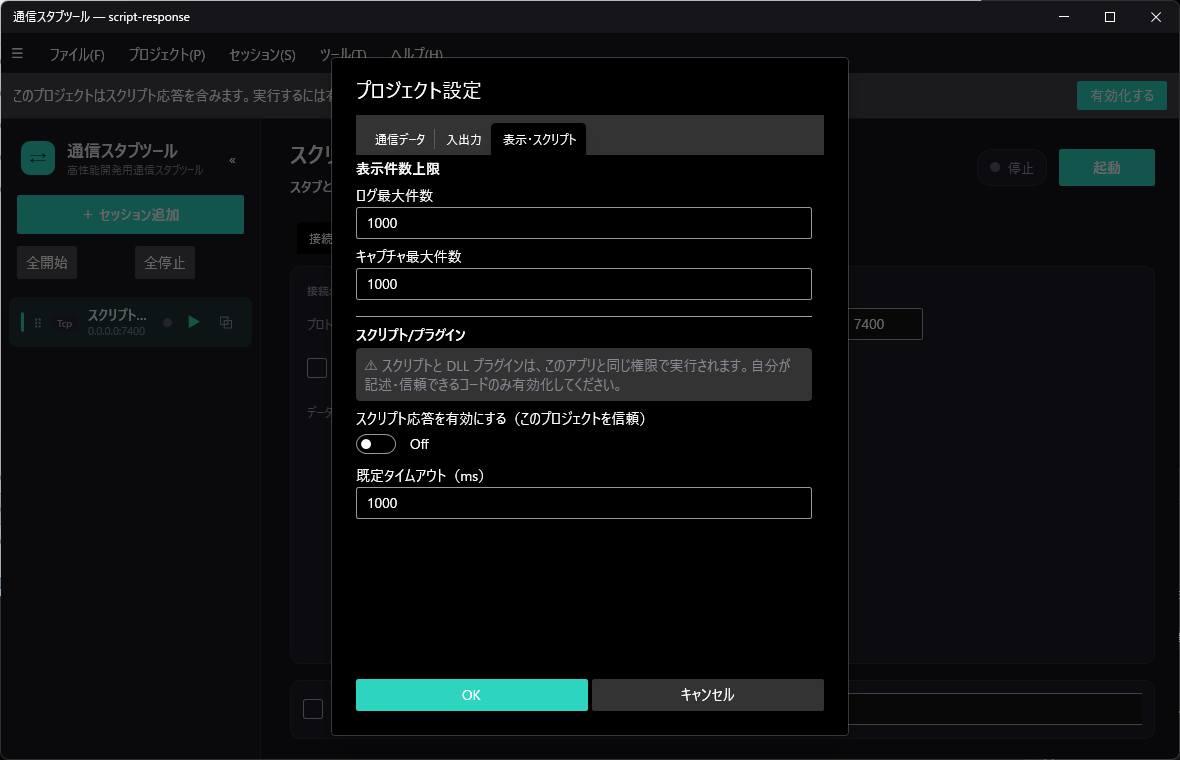Switch to the 通信データ tab
1180x760 pixels.
[400, 139]
